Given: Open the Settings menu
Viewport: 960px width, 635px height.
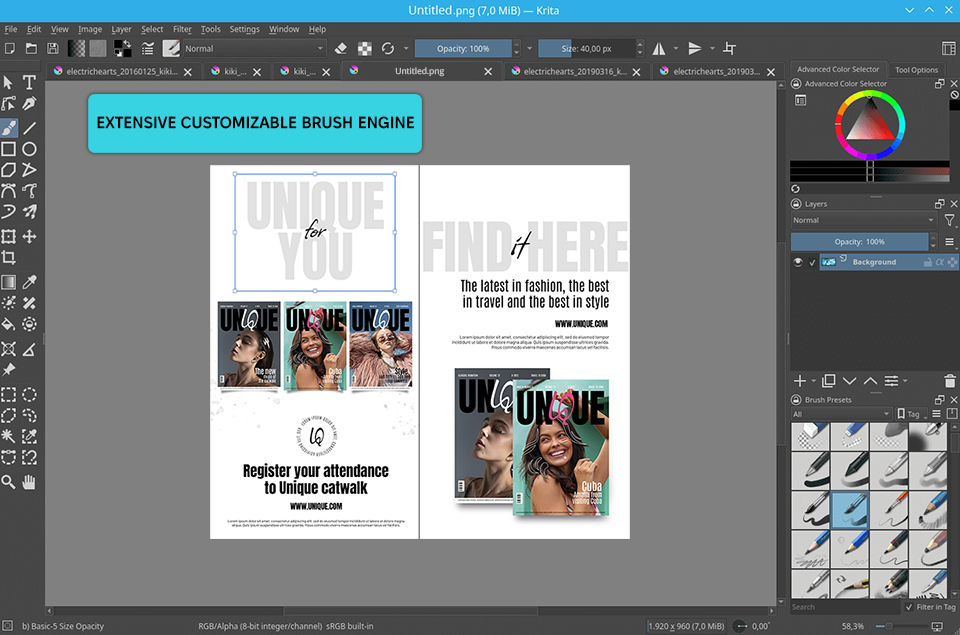Looking at the screenshot, I should pyautogui.click(x=244, y=29).
